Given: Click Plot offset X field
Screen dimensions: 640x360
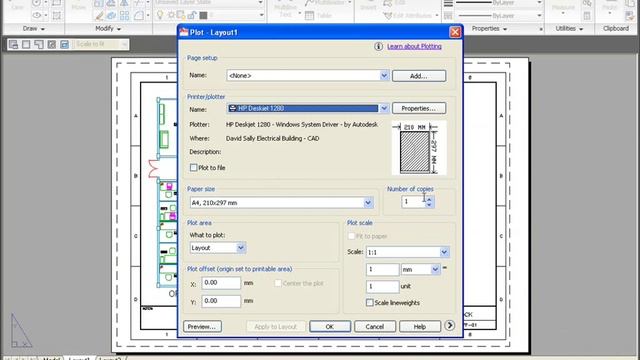Looking at the screenshot, I should coord(221,283).
